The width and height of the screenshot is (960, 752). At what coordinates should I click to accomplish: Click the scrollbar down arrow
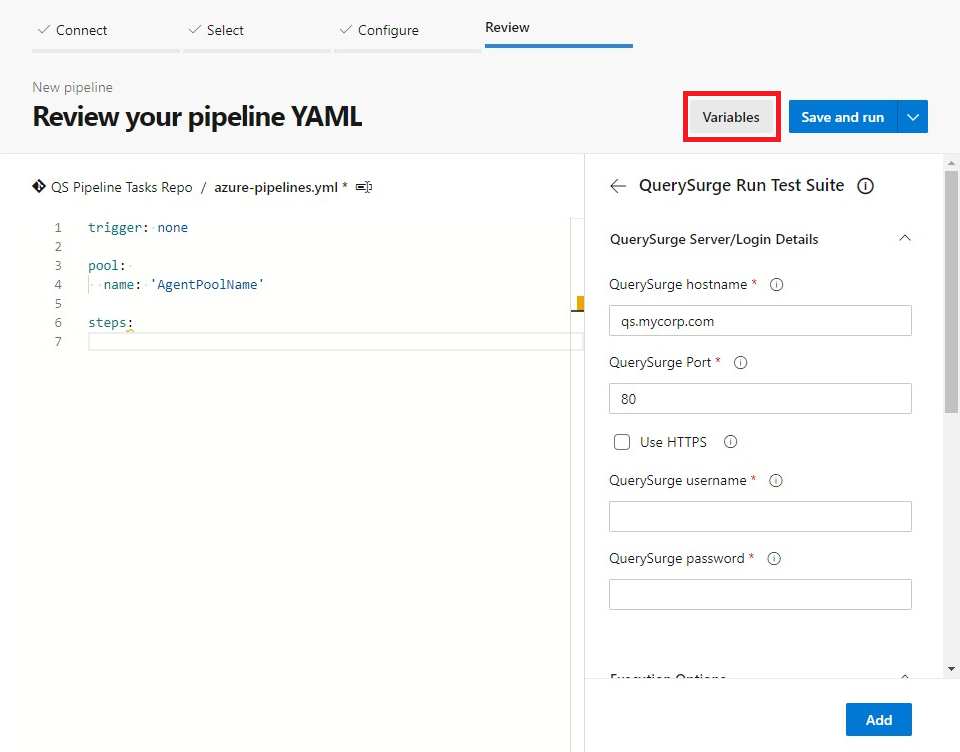point(951,669)
